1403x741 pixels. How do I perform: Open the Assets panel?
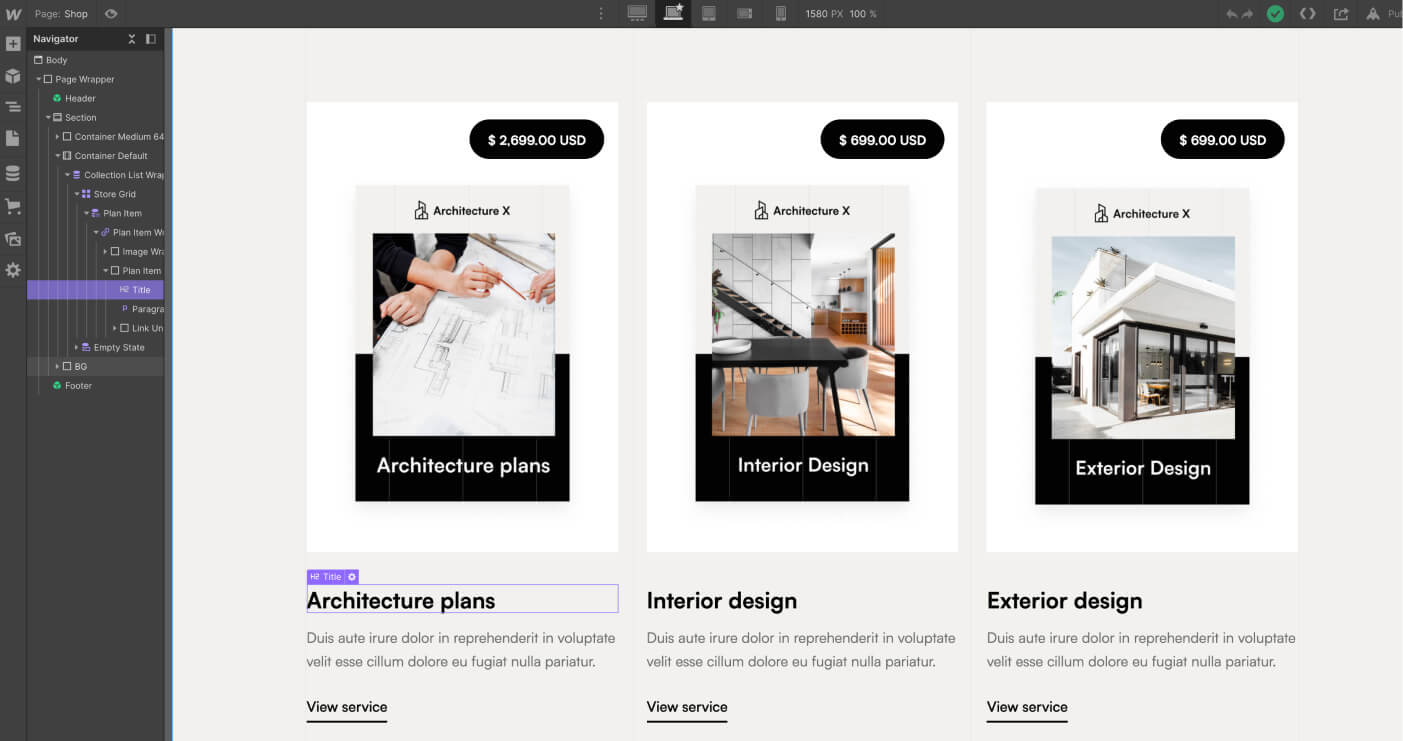point(13,239)
